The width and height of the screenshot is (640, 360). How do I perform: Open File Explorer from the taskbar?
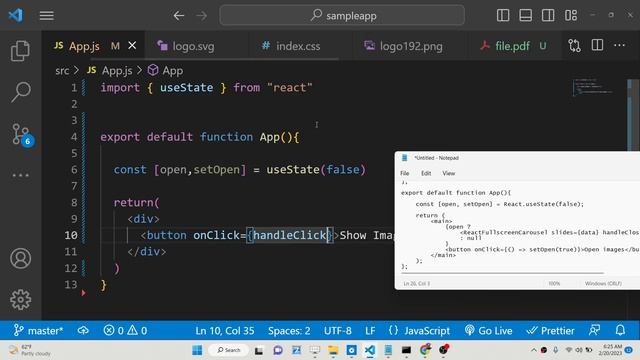point(333,350)
